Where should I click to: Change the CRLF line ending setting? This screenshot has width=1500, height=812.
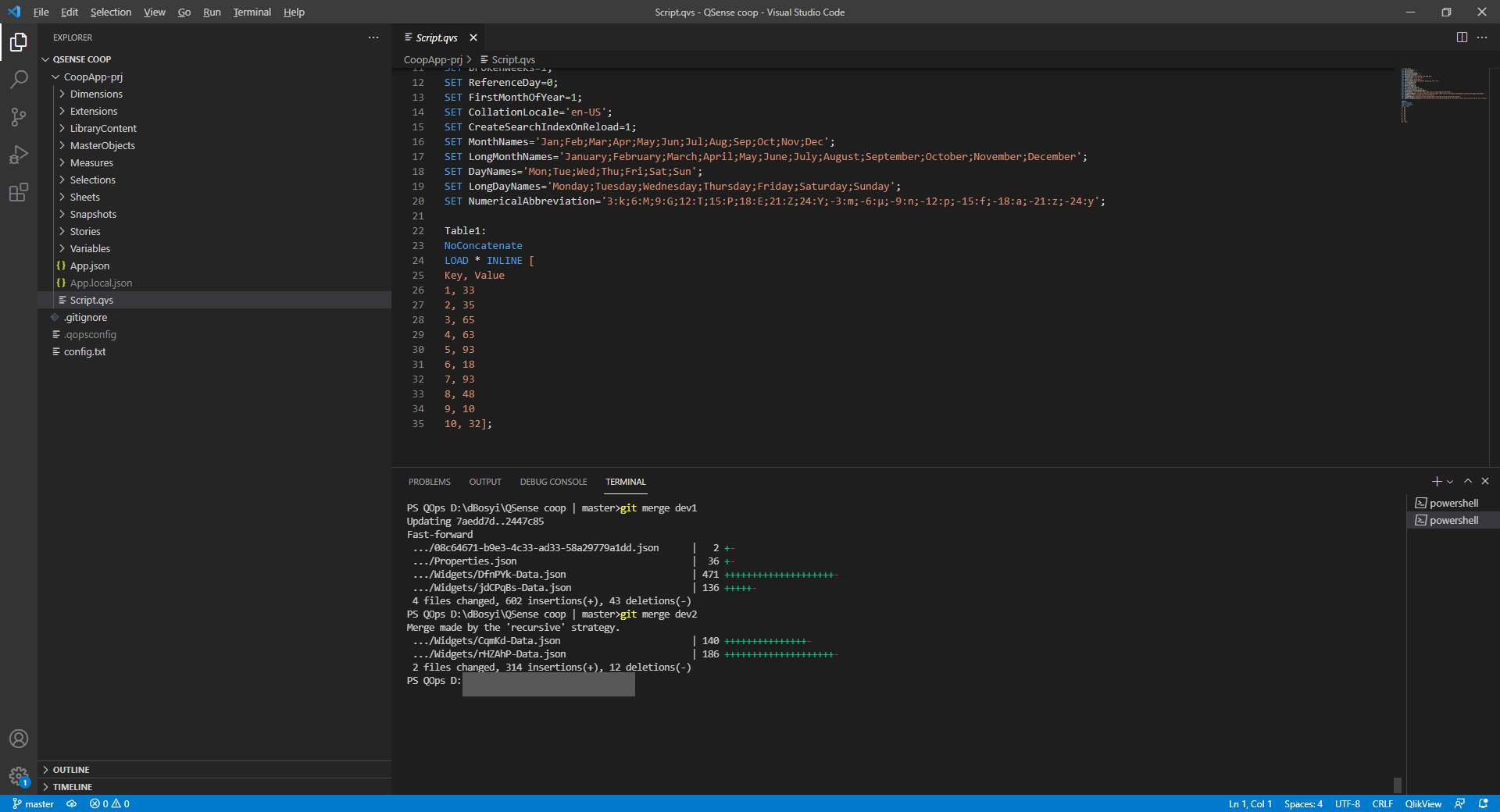[1382, 804]
